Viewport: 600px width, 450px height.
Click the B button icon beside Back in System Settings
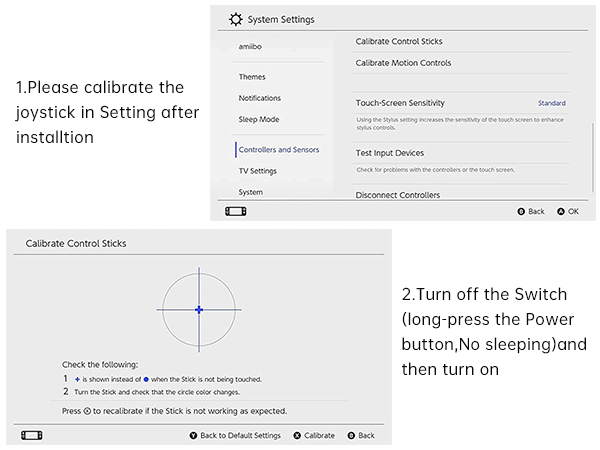521,212
